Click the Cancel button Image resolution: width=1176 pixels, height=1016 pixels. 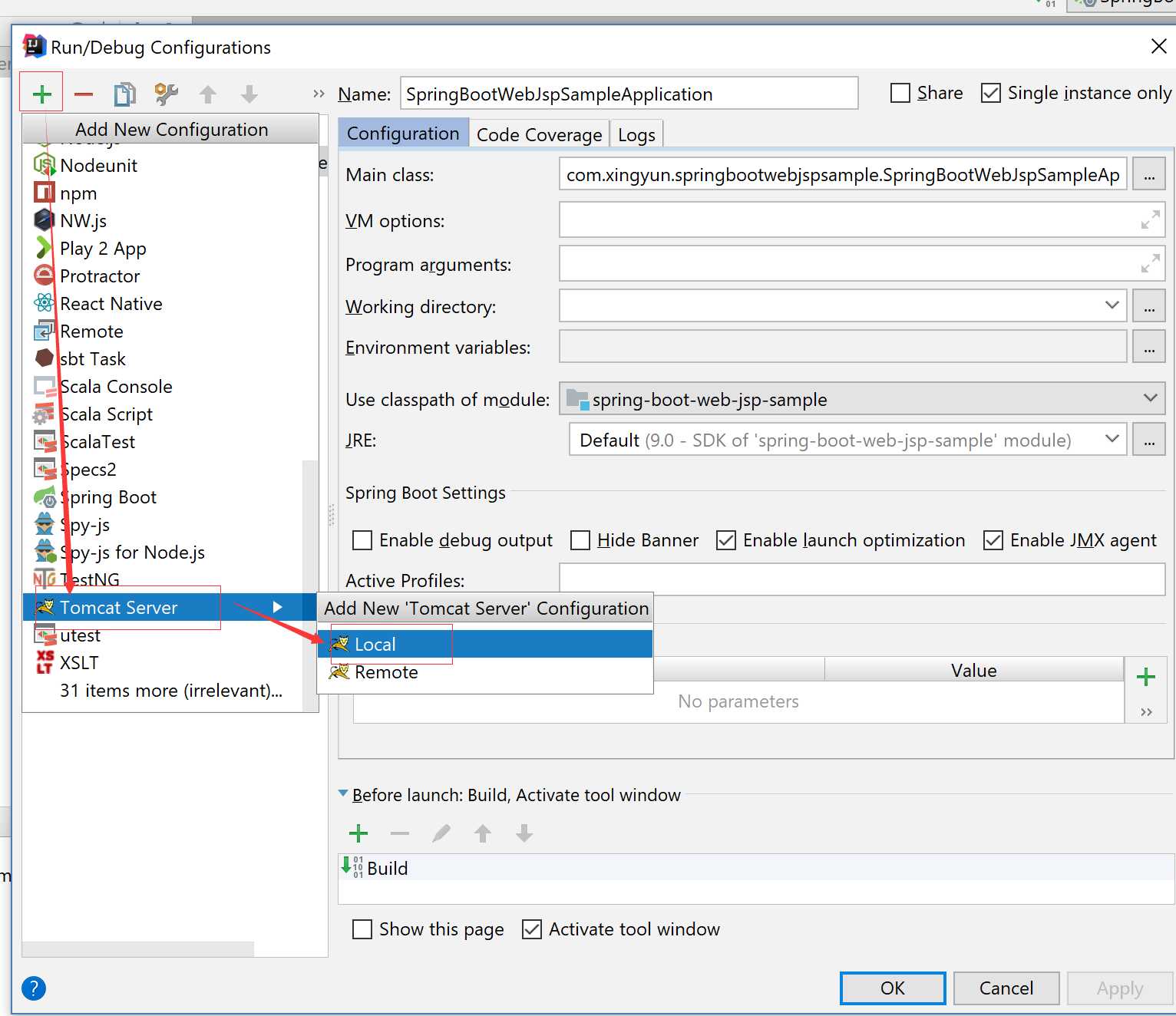tap(1006, 988)
